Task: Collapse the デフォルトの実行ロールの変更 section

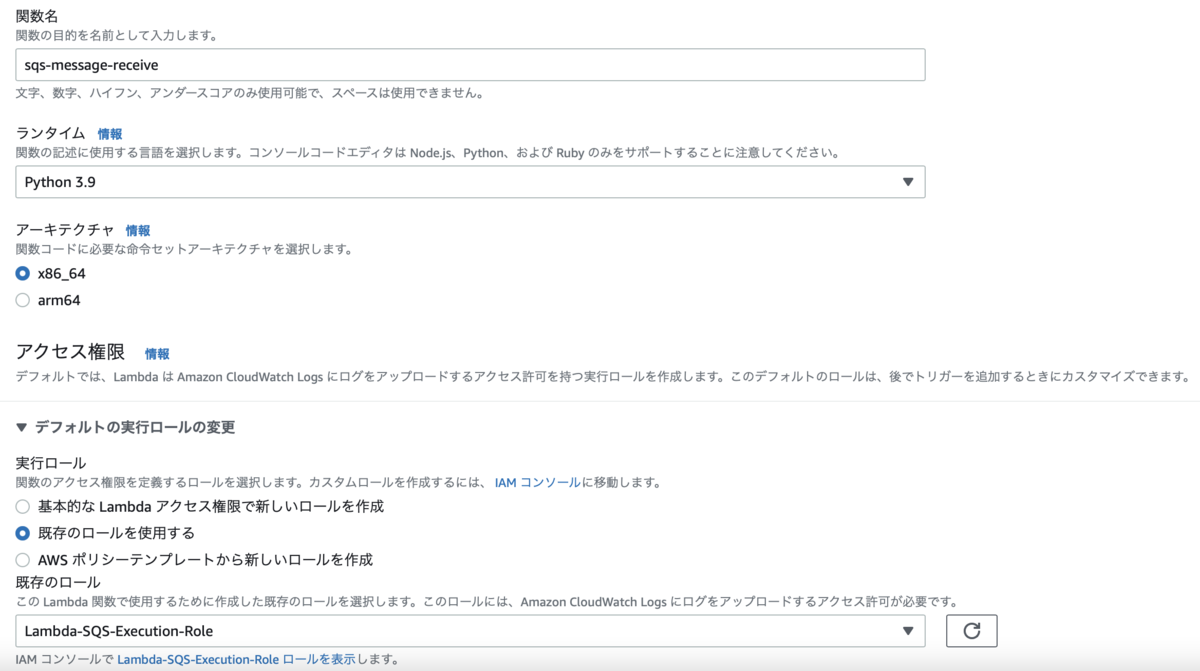Action: coord(125,427)
